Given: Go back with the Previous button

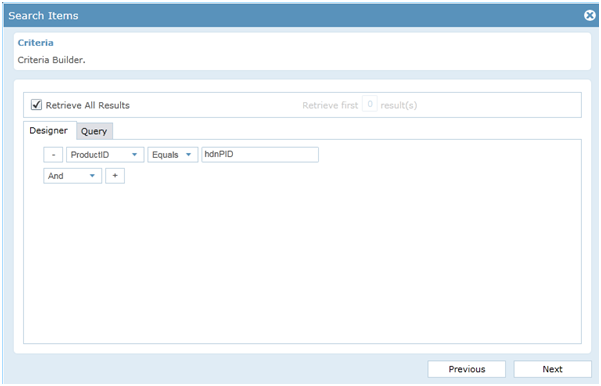Looking at the screenshot, I should coord(466,369).
